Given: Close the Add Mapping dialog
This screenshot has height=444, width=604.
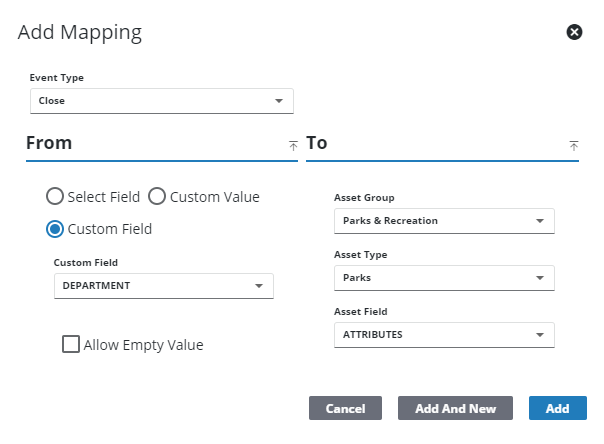Looking at the screenshot, I should coord(574,32).
